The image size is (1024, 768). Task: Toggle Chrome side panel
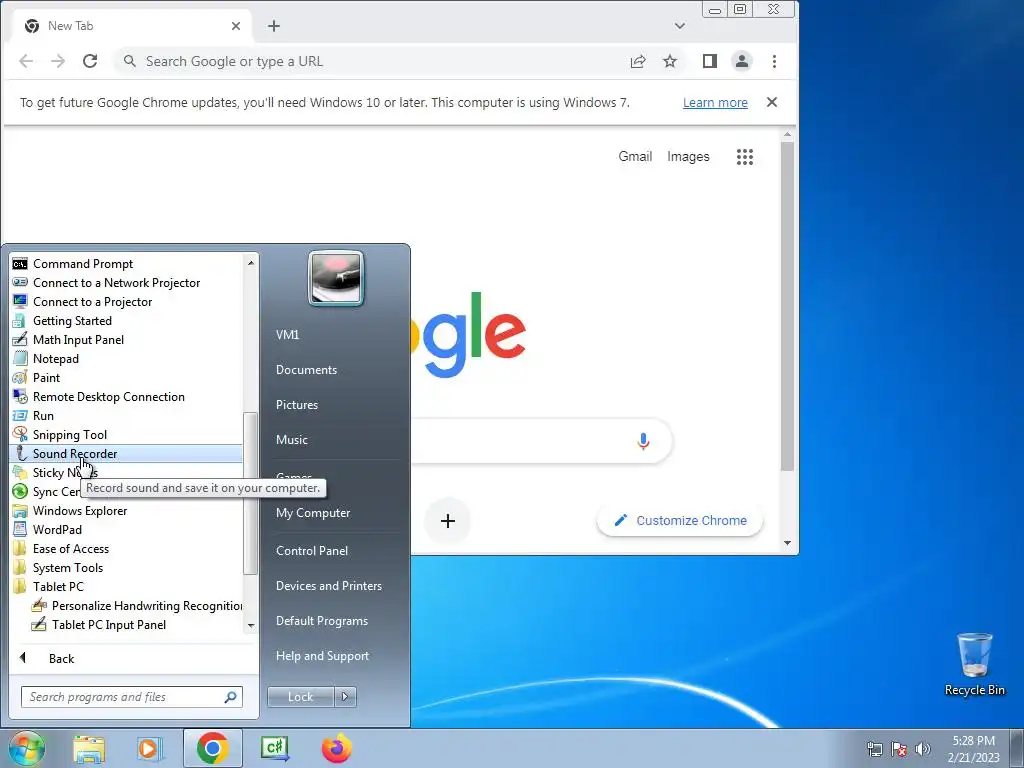click(x=710, y=61)
